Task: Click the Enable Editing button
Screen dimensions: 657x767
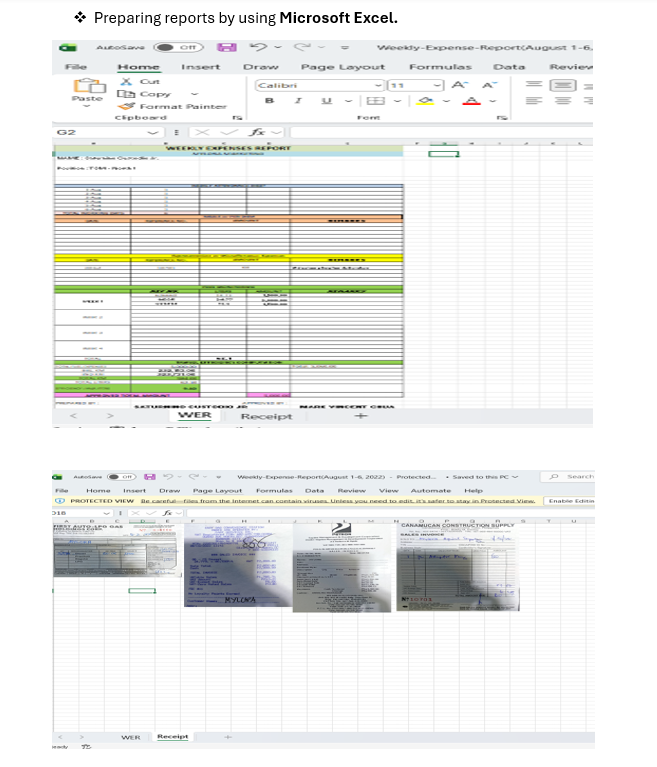Action: [571, 501]
